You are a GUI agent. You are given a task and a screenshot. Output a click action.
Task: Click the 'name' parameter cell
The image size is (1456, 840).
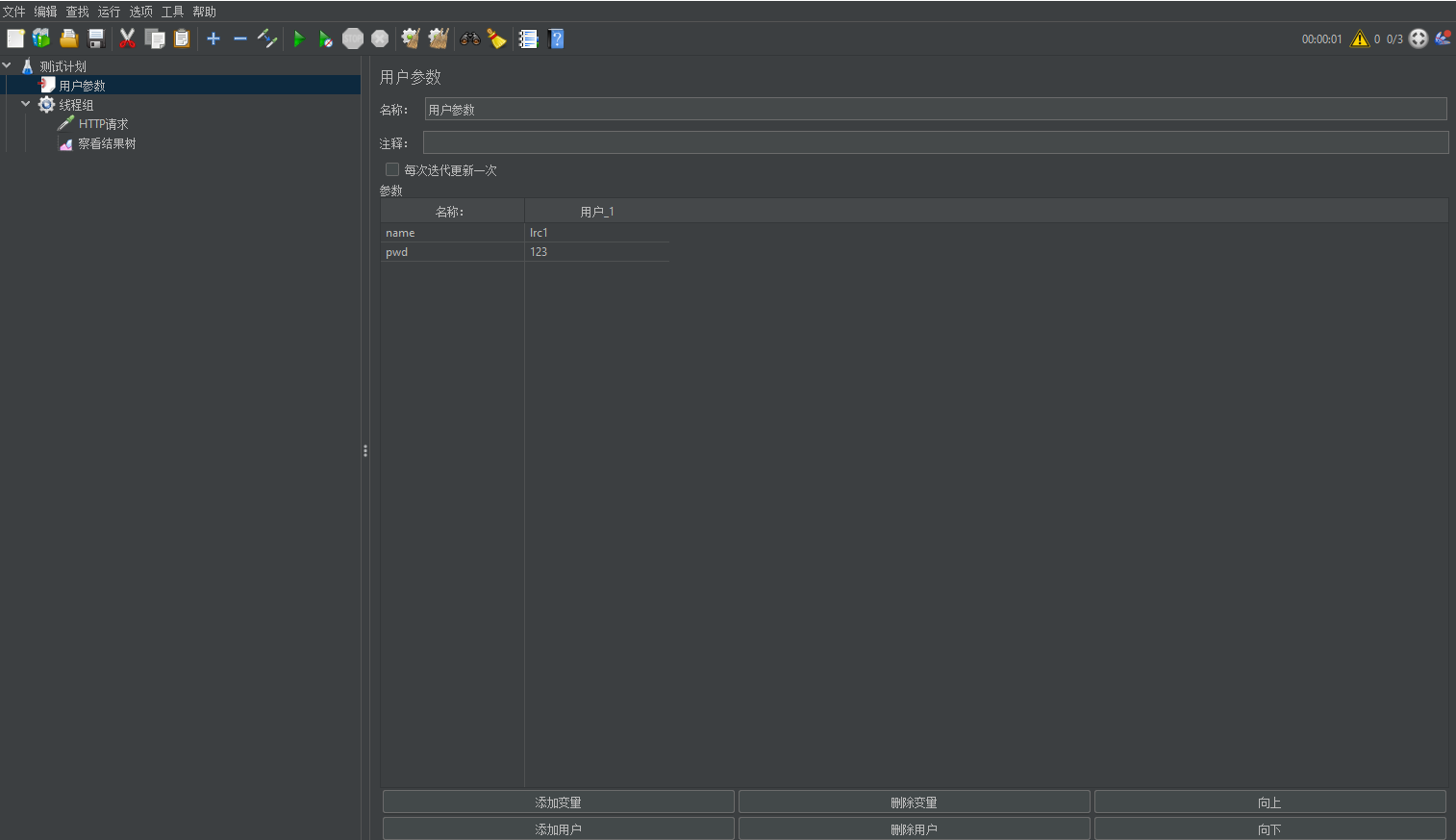pyautogui.click(x=452, y=233)
